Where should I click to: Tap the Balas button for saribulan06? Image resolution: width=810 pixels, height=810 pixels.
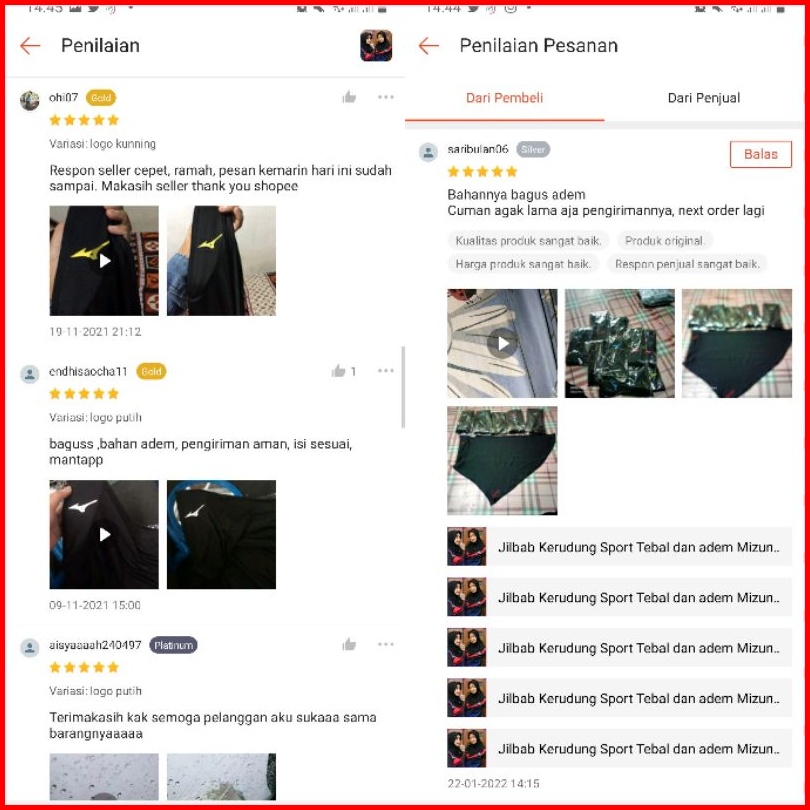[x=760, y=154]
